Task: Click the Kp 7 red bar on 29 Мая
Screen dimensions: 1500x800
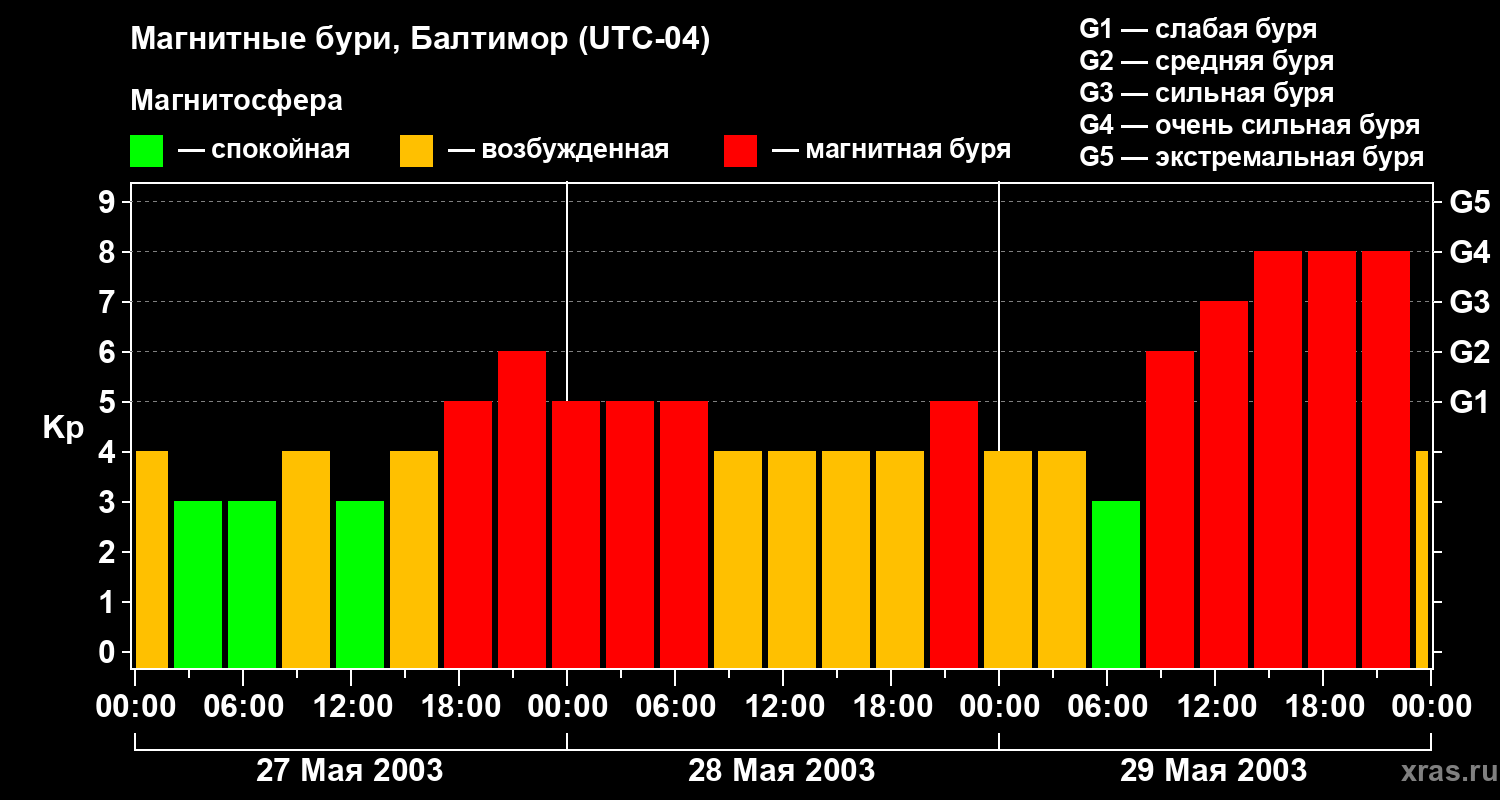Action: [1224, 484]
